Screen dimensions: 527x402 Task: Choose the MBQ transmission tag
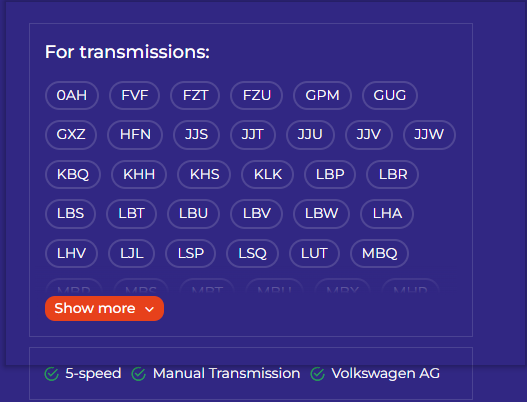pos(379,253)
